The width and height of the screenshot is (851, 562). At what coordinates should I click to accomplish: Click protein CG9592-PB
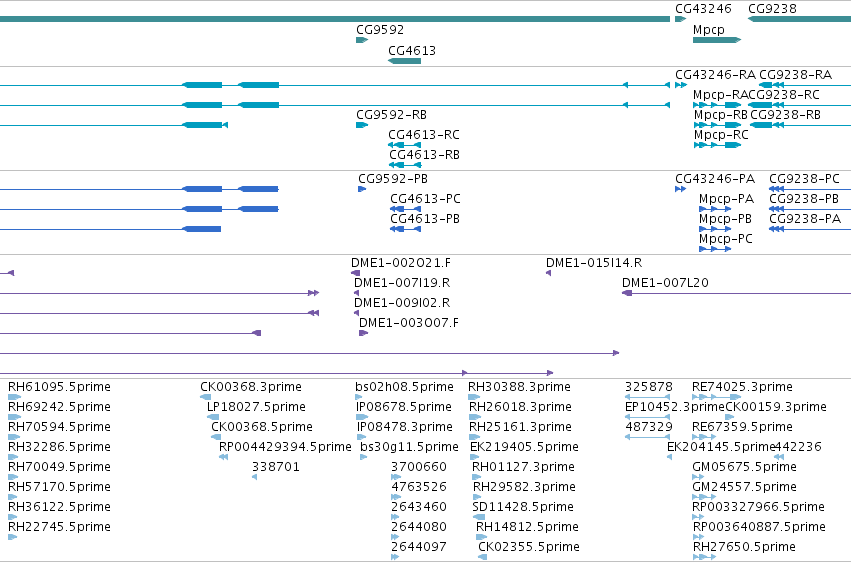click(x=362, y=189)
